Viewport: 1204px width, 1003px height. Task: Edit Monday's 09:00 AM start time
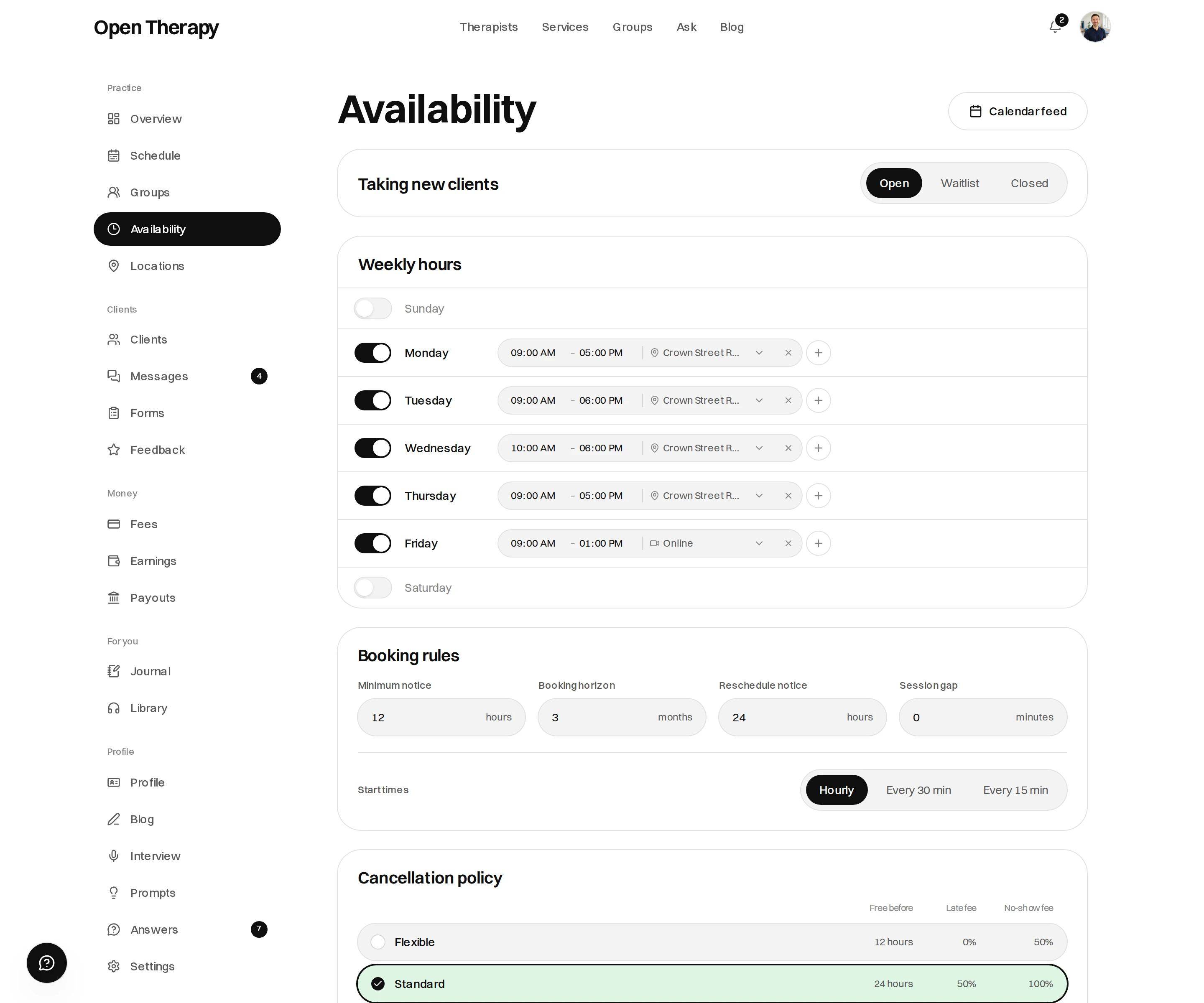(533, 352)
